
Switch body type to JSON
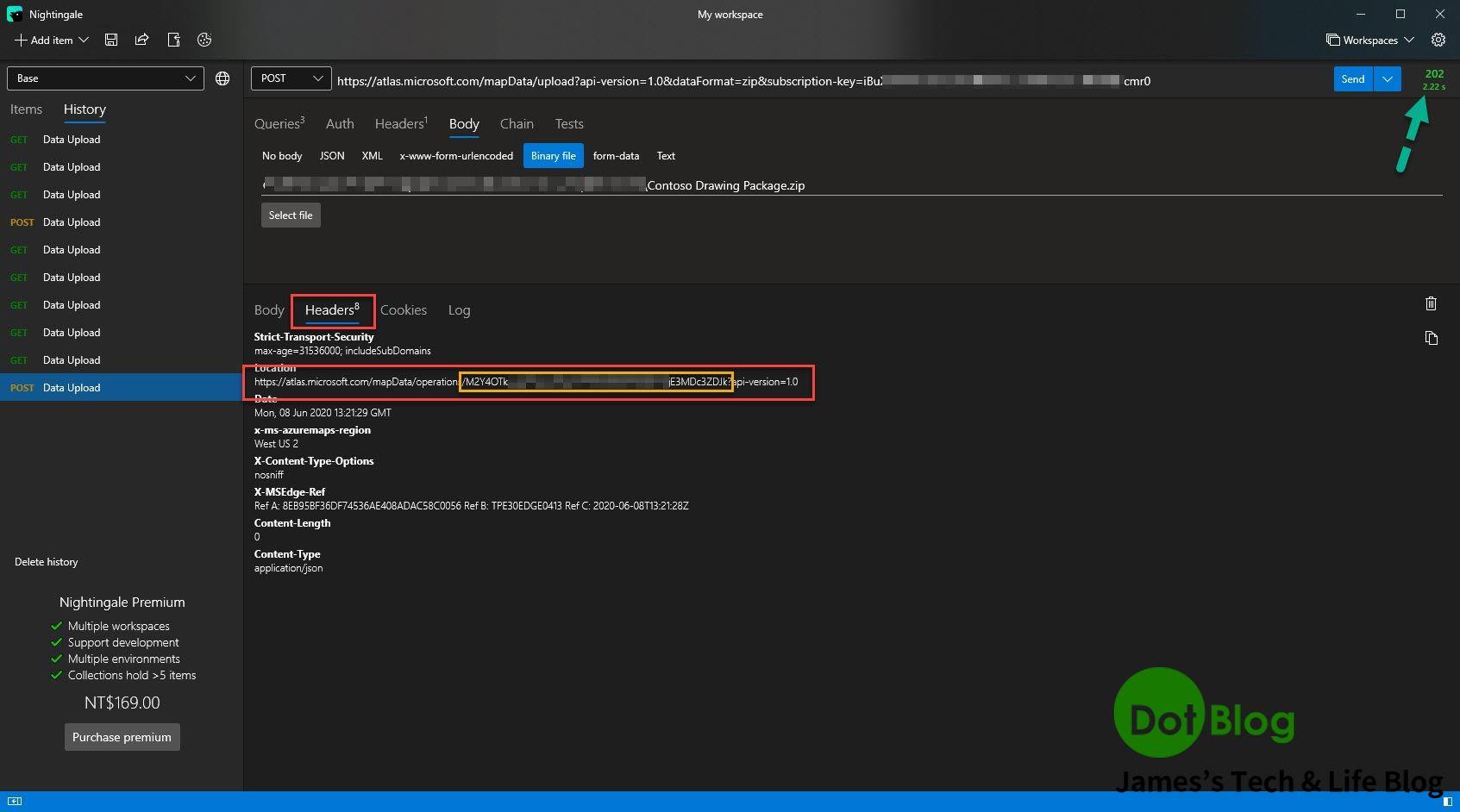click(x=332, y=156)
